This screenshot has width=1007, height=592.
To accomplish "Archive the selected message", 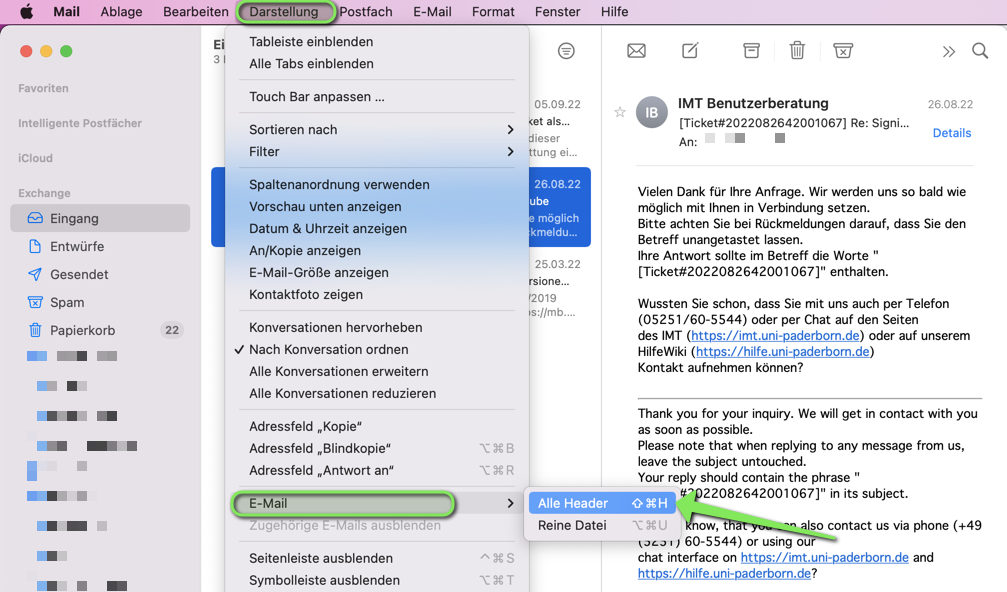I will (x=751, y=51).
